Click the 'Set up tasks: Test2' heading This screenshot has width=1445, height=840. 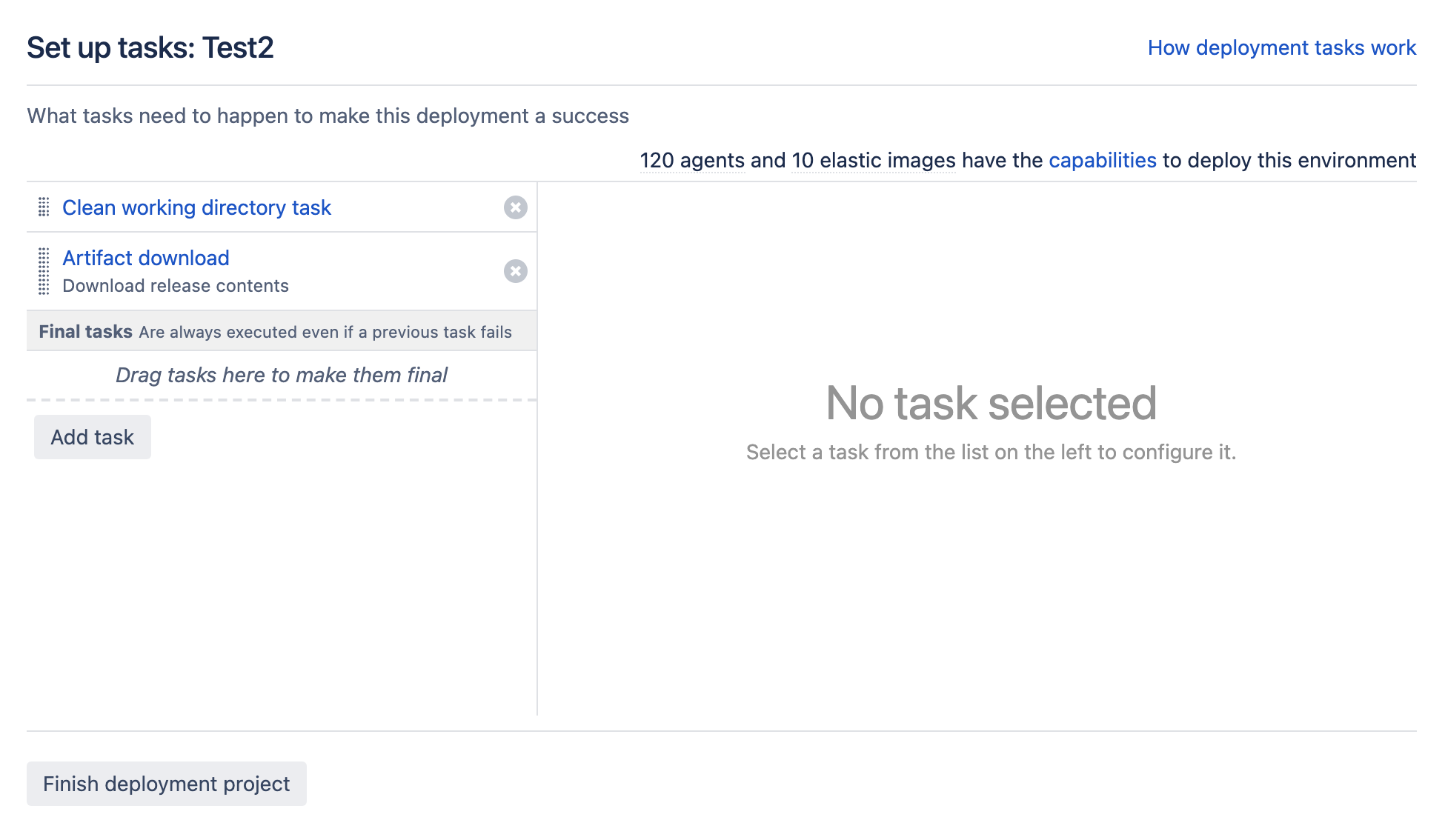click(150, 47)
